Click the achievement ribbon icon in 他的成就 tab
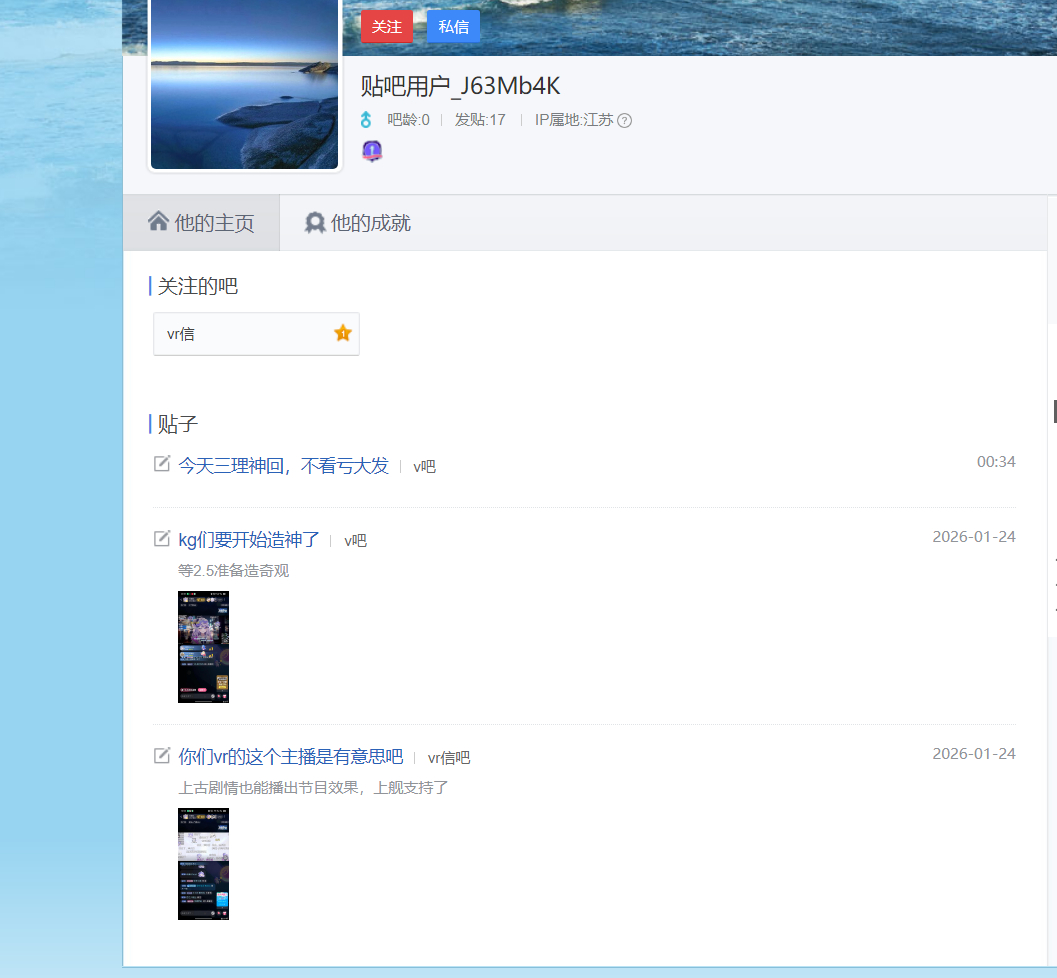 (x=315, y=223)
